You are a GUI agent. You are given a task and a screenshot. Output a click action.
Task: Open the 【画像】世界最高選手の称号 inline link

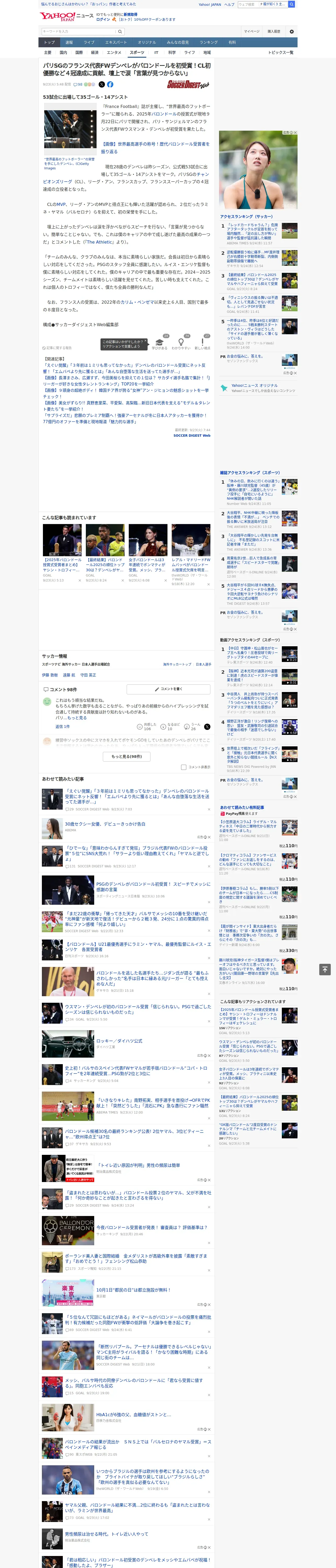click(155, 148)
